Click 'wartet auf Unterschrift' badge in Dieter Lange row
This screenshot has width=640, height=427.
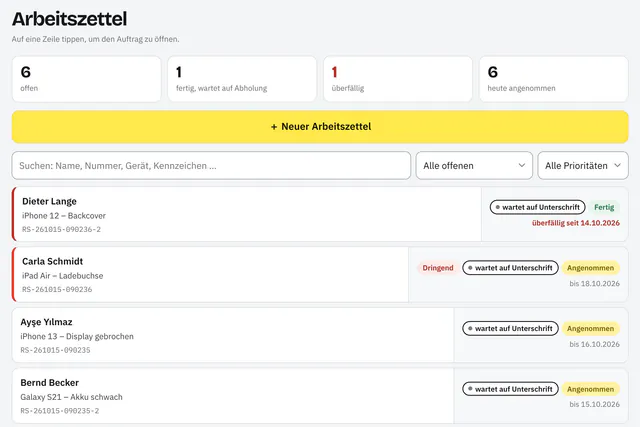point(538,207)
